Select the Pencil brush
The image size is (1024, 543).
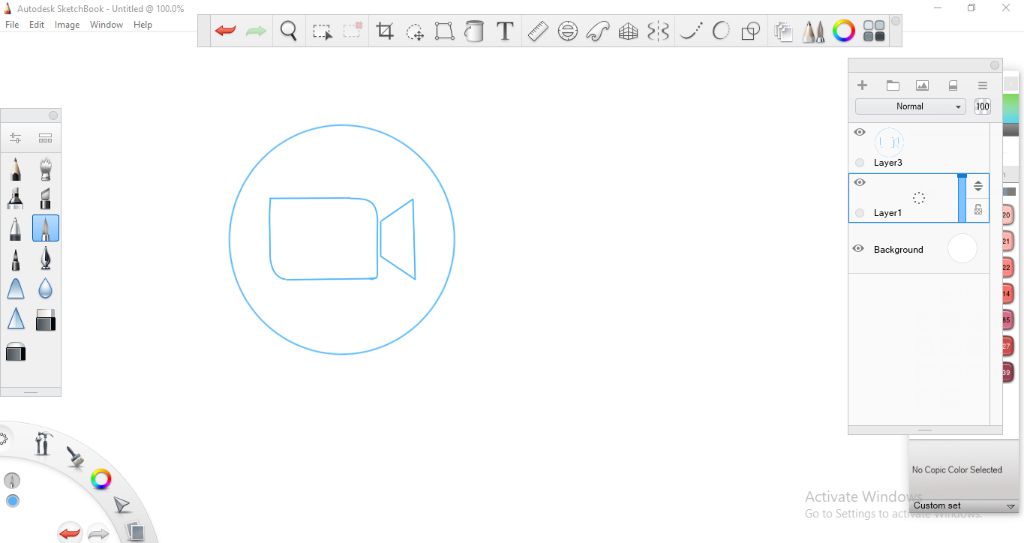tap(16, 169)
